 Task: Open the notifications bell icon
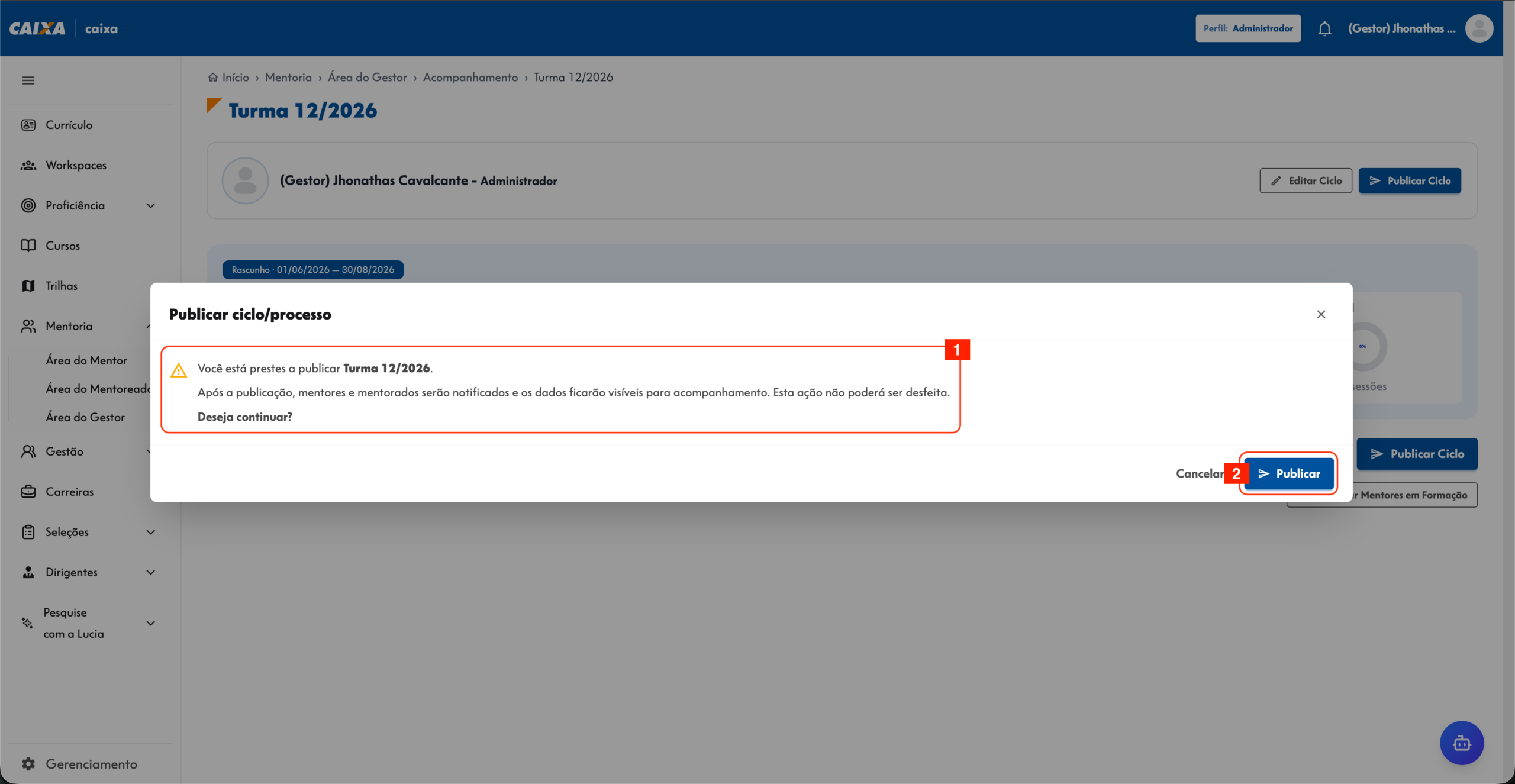pyautogui.click(x=1324, y=28)
